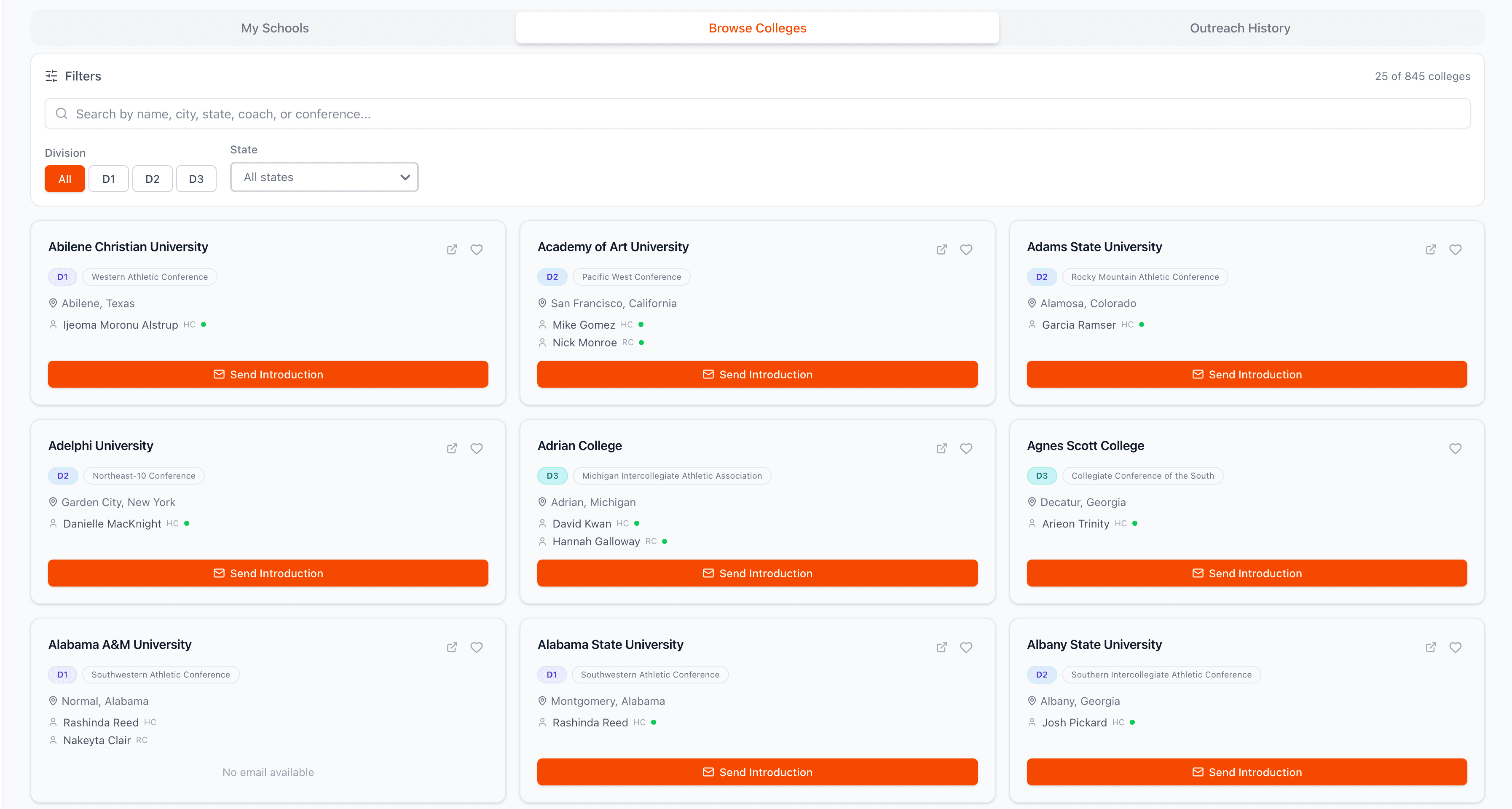The image size is (1512, 809).
Task: Switch to My Schools tab
Action: [x=275, y=28]
